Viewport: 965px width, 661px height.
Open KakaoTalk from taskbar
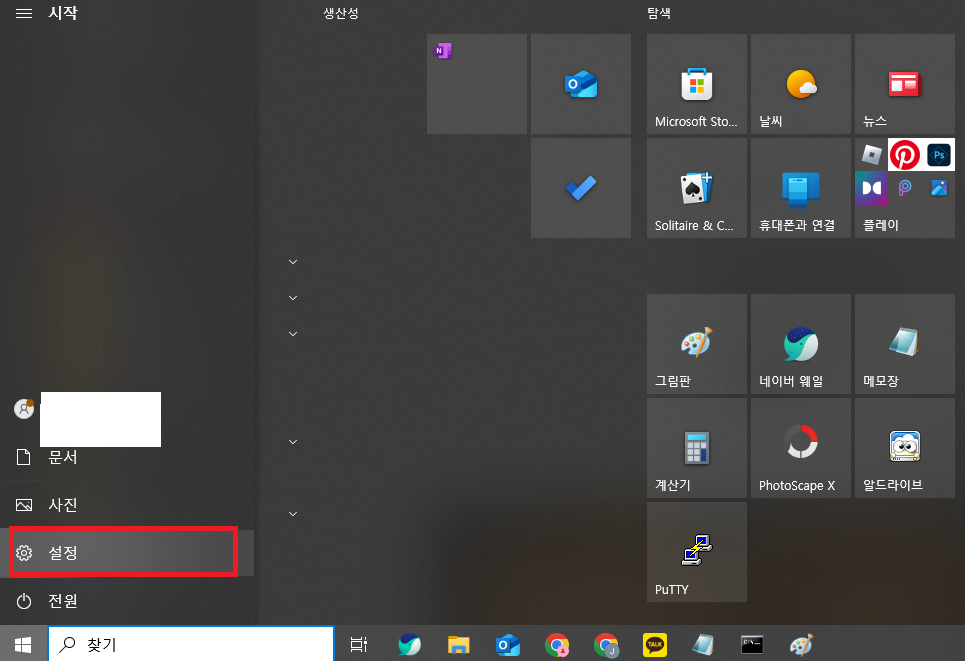coord(655,644)
